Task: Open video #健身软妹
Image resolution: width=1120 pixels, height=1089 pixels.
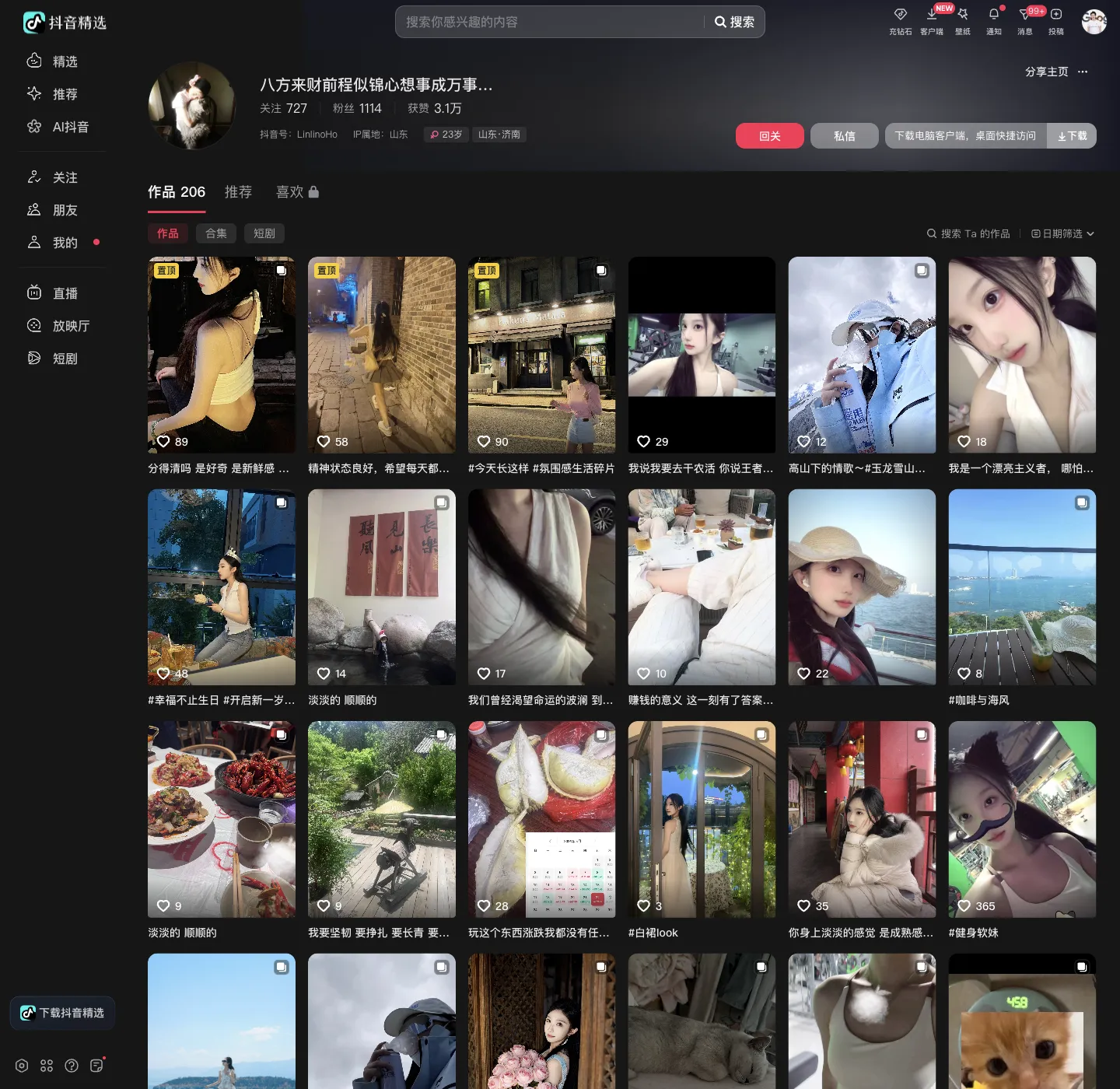Action: tap(1023, 820)
